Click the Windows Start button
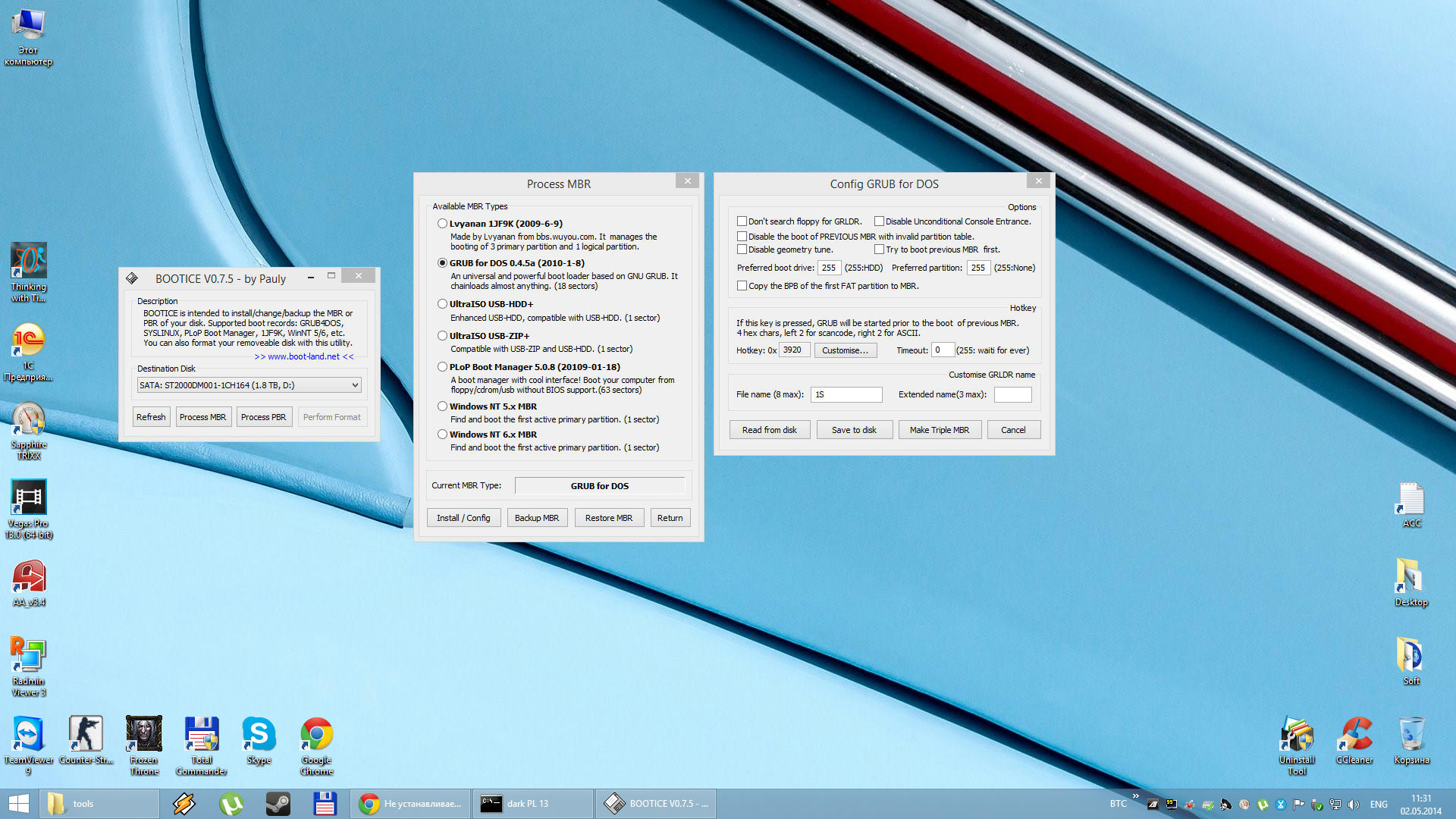This screenshot has width=1456, height=819. 18,804
